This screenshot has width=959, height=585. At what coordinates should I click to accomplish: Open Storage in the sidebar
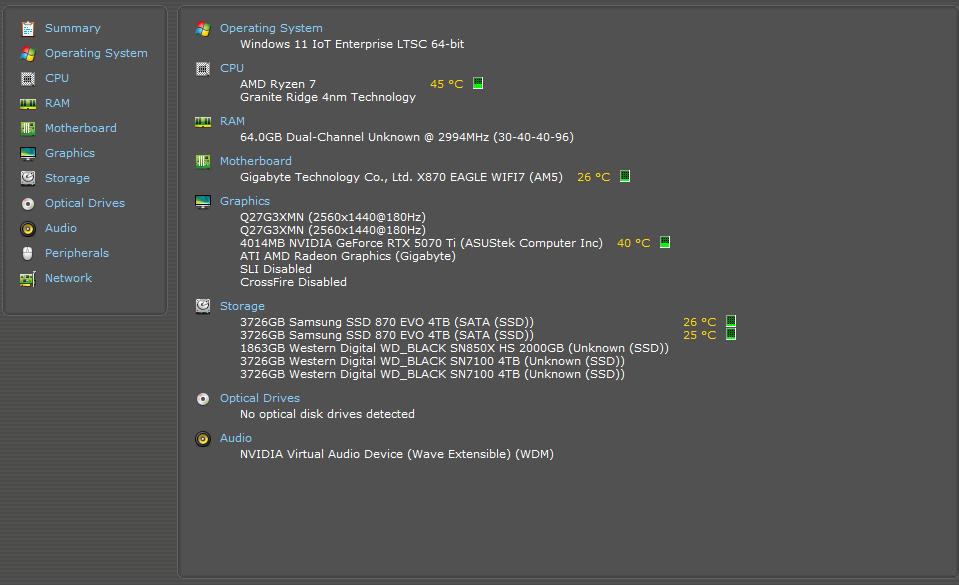[67, 178]
